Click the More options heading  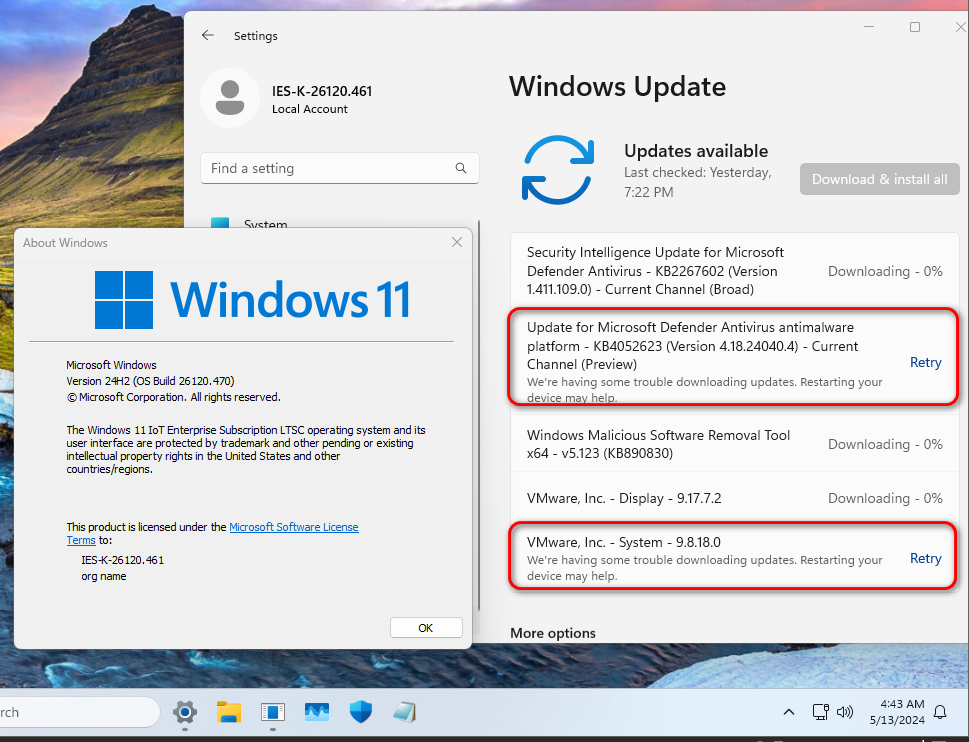(552, 633)
